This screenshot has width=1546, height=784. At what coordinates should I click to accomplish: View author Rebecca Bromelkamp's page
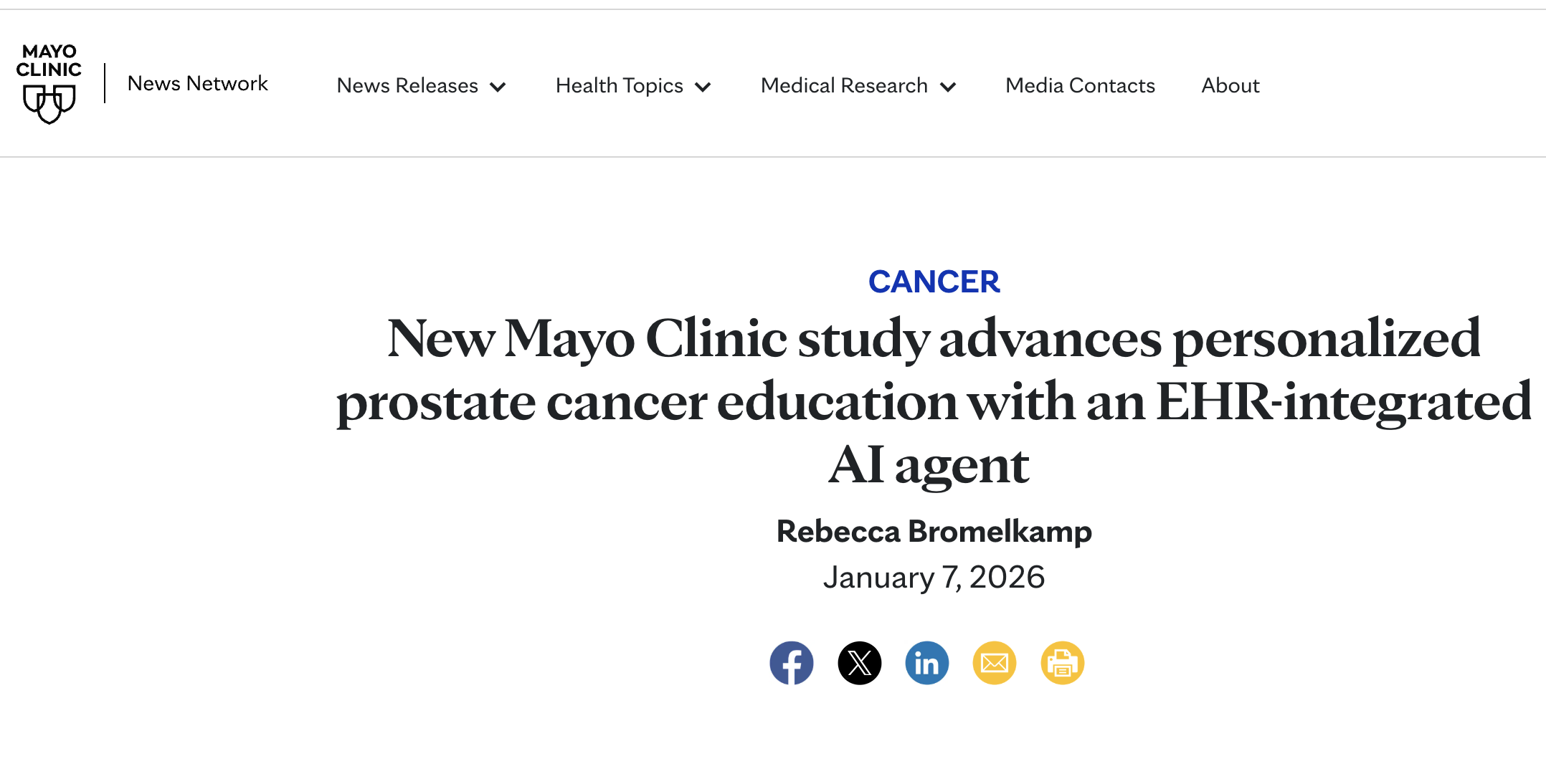934,531
